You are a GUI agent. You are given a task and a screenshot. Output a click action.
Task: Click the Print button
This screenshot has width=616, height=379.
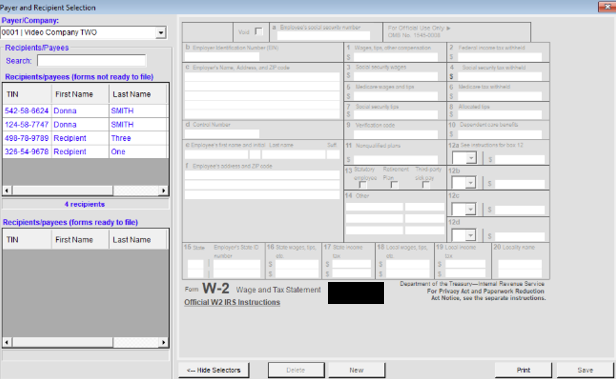[x=523, y=370]
